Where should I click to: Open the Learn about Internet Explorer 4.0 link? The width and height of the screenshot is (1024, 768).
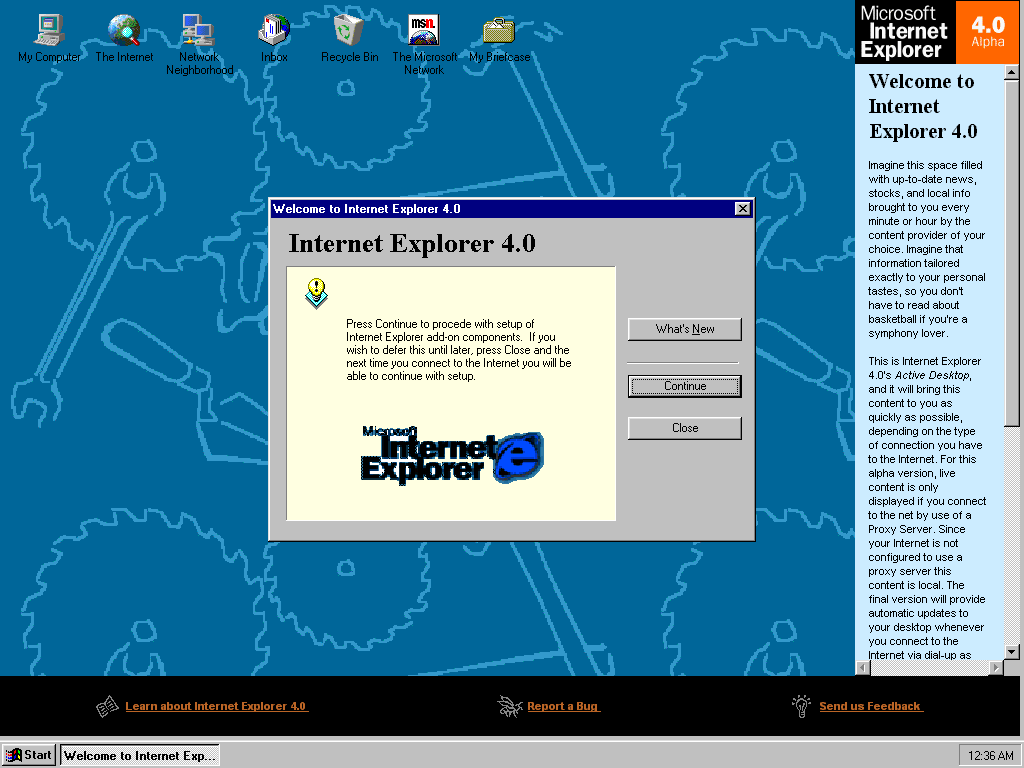pyautogui.click(x=216, y=706)
